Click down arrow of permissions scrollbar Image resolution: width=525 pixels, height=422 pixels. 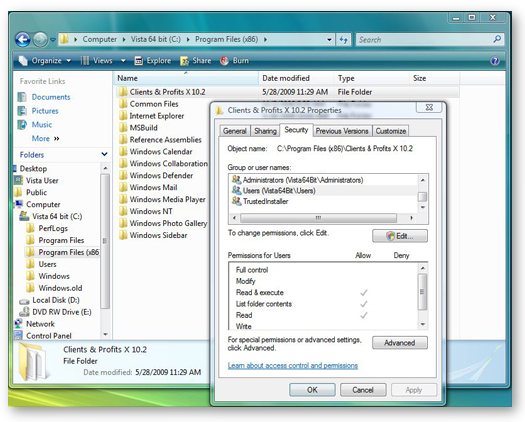[423, 324]
